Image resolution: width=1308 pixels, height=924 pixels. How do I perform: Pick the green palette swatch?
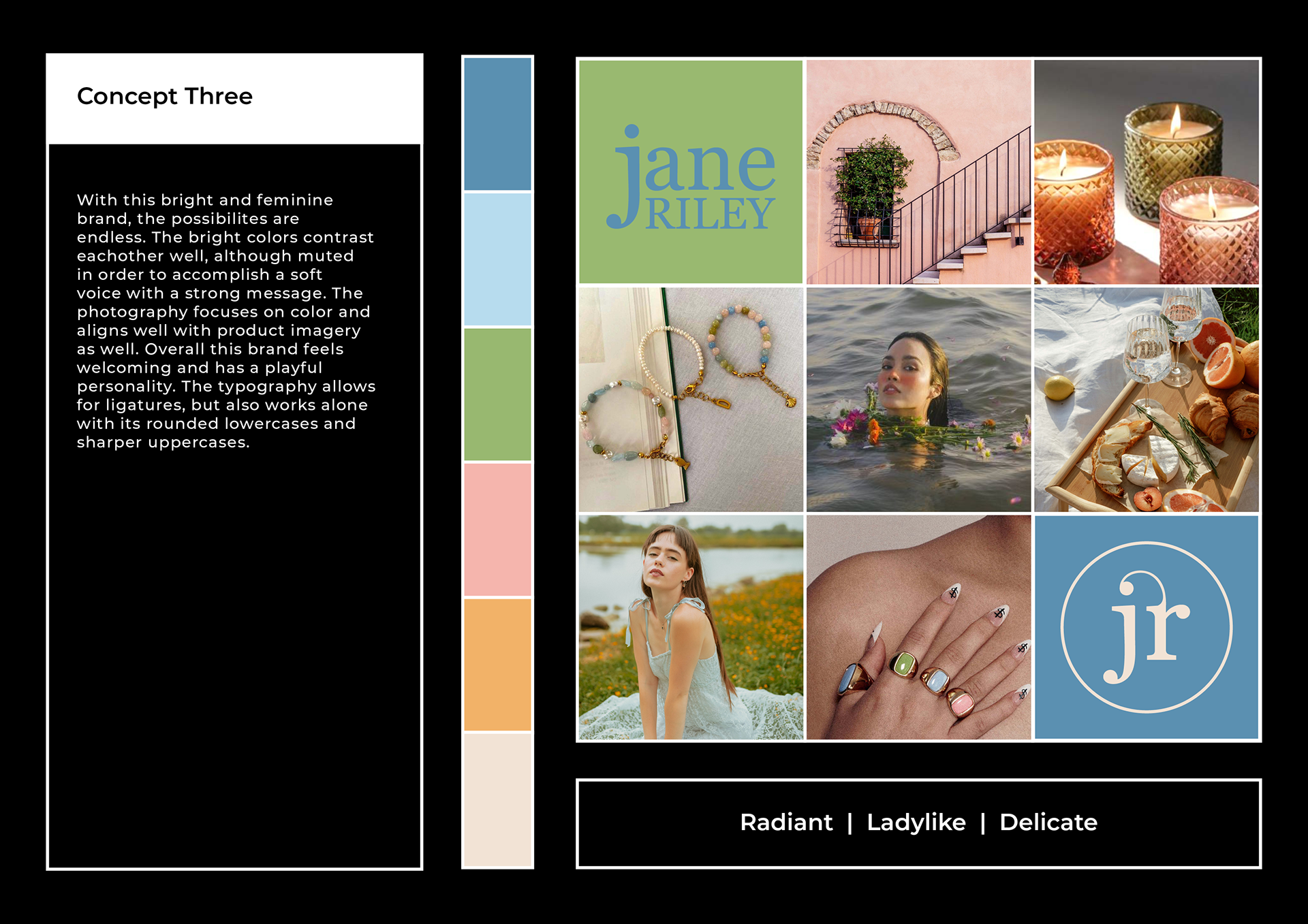(497, 394)
